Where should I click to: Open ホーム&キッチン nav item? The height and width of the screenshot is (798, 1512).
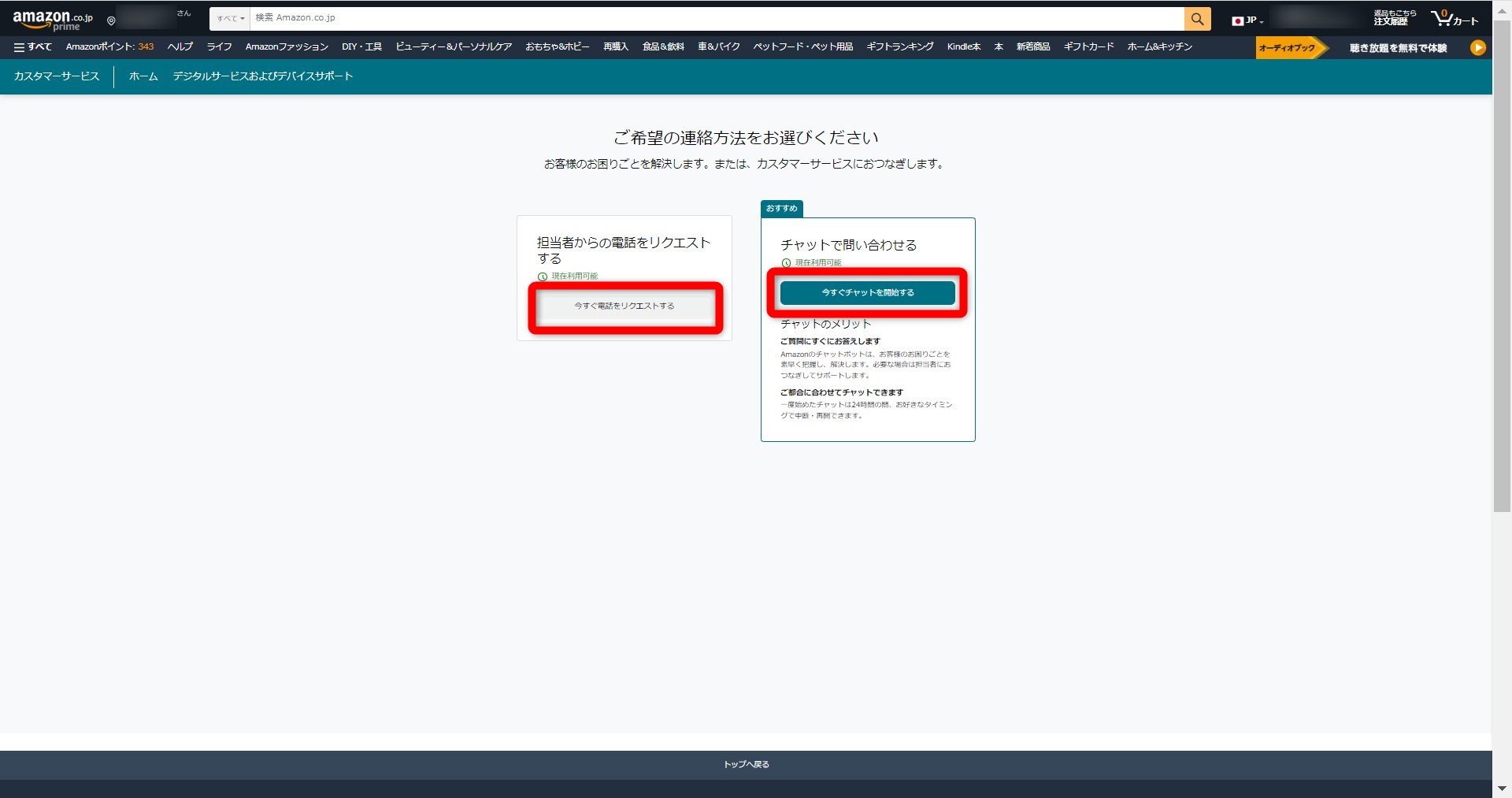click(x=1159, y=47)
